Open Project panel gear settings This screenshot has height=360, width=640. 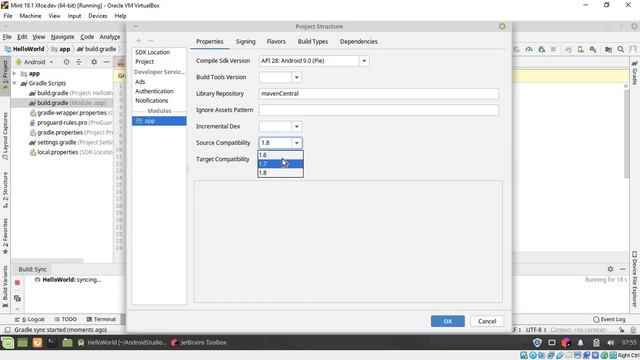coord(94,62)
